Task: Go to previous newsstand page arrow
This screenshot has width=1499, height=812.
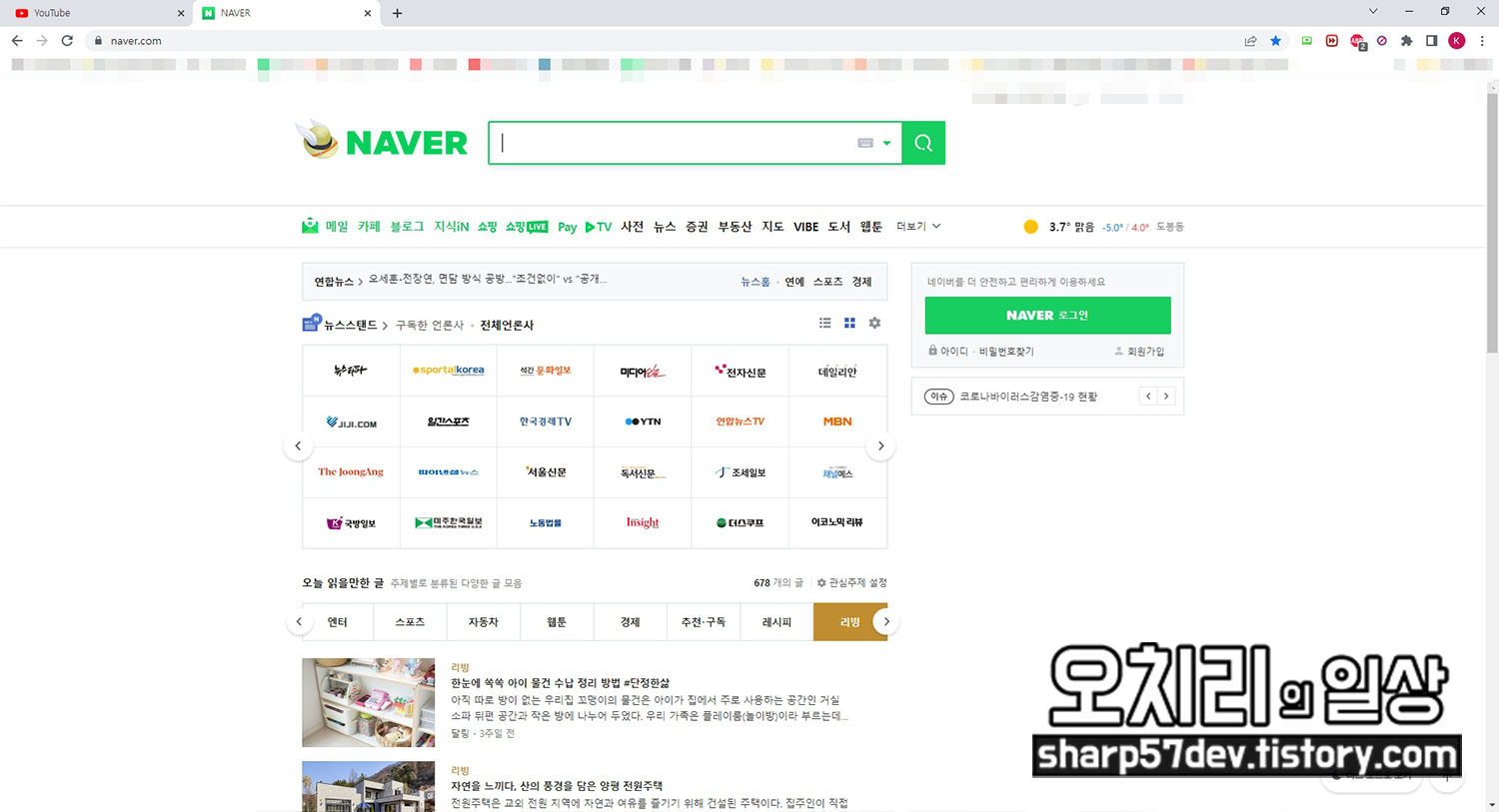Action: coord(298,445)
